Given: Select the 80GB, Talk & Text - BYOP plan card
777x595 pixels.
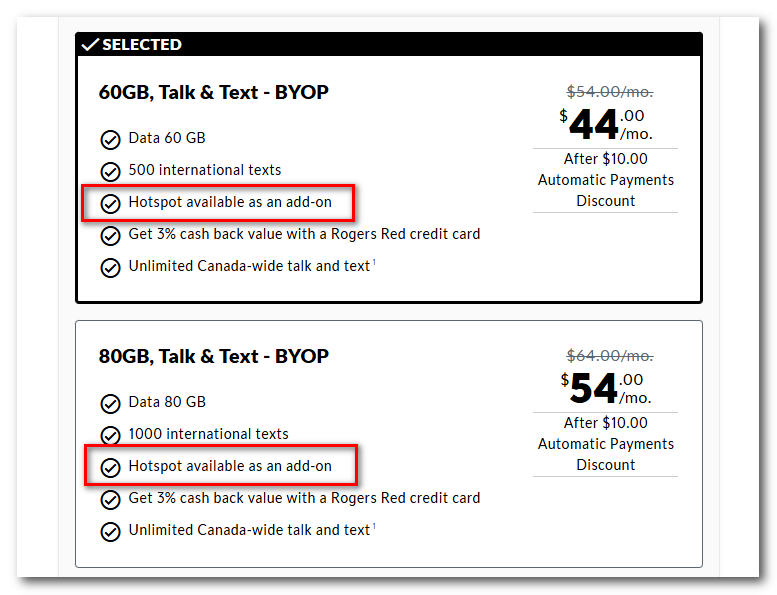Looking at the screenshot, I should tap(388, 444).
